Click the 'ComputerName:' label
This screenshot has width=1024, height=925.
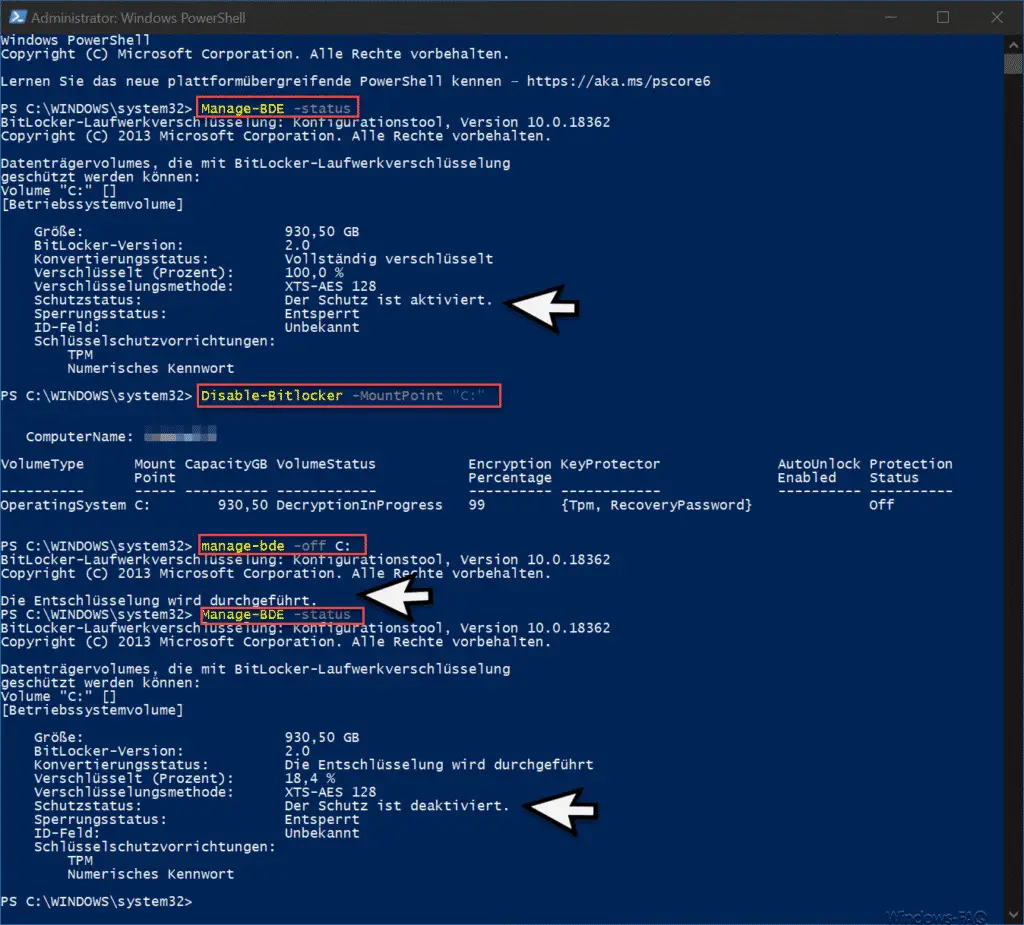click(x=80, y=436)
